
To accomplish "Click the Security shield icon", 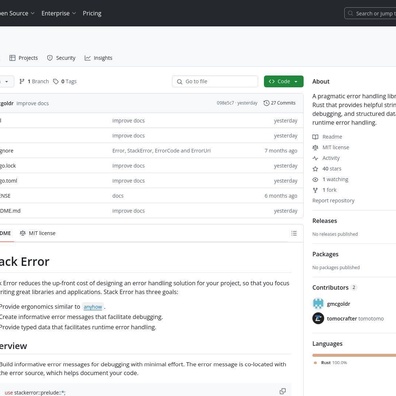I will point(50,58).
